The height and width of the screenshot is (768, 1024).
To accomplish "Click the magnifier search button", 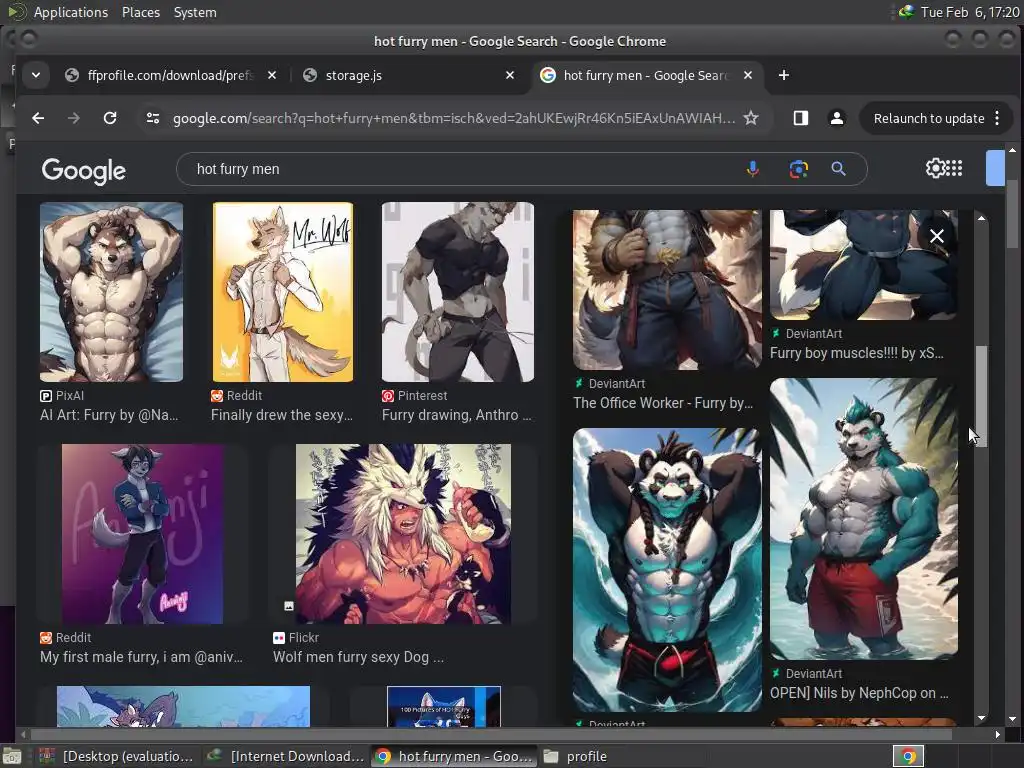I will pyautogui.click(x=839, y=169).
